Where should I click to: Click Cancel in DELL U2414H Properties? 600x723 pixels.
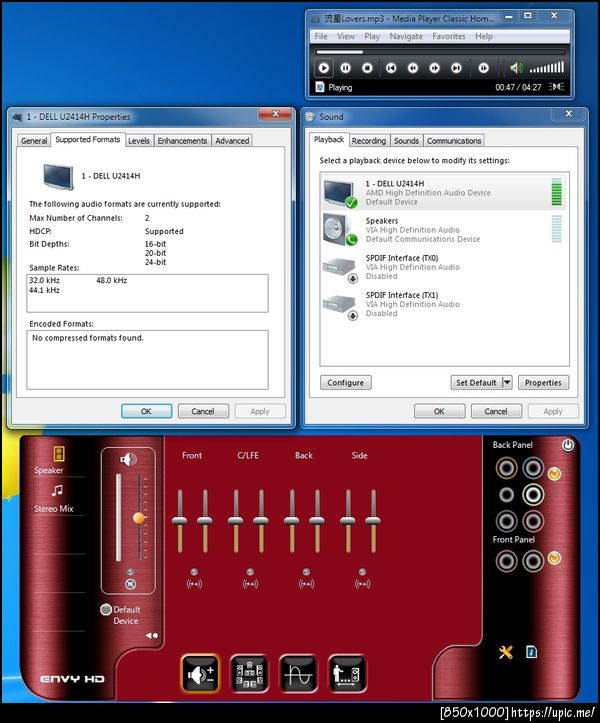[203, 411]
